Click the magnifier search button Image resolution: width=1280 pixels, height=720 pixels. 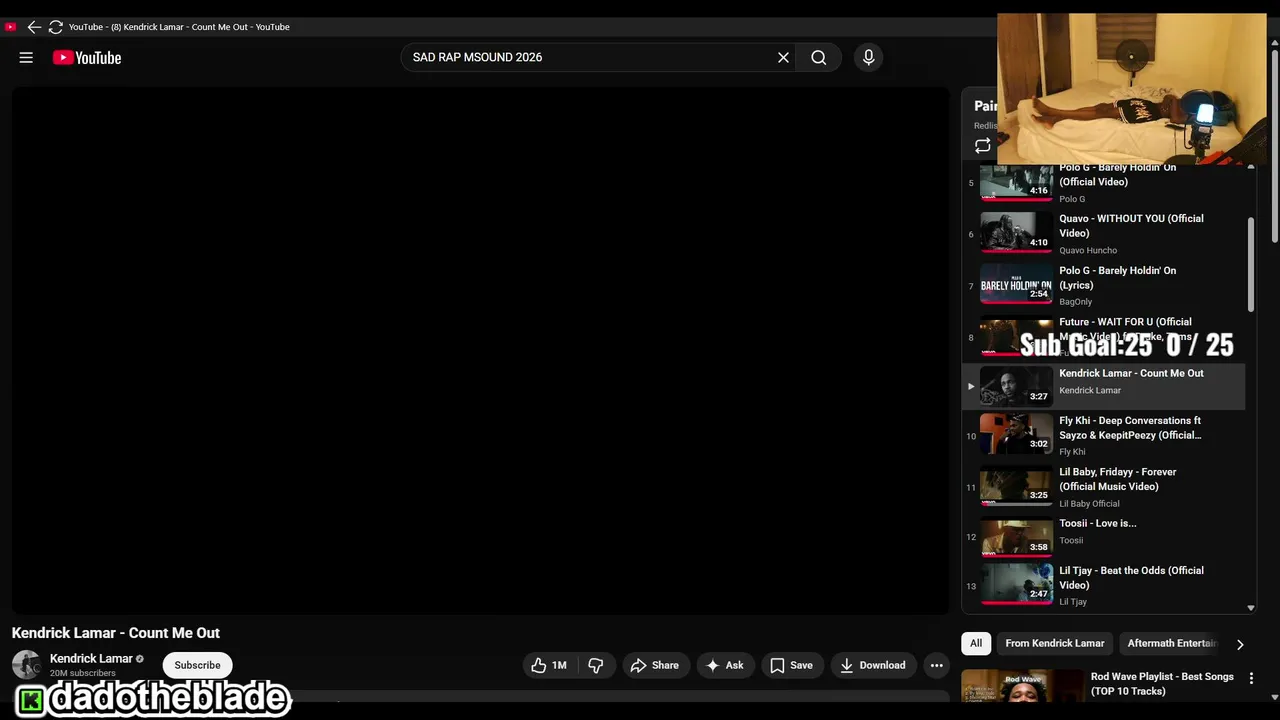pos(819,58)
